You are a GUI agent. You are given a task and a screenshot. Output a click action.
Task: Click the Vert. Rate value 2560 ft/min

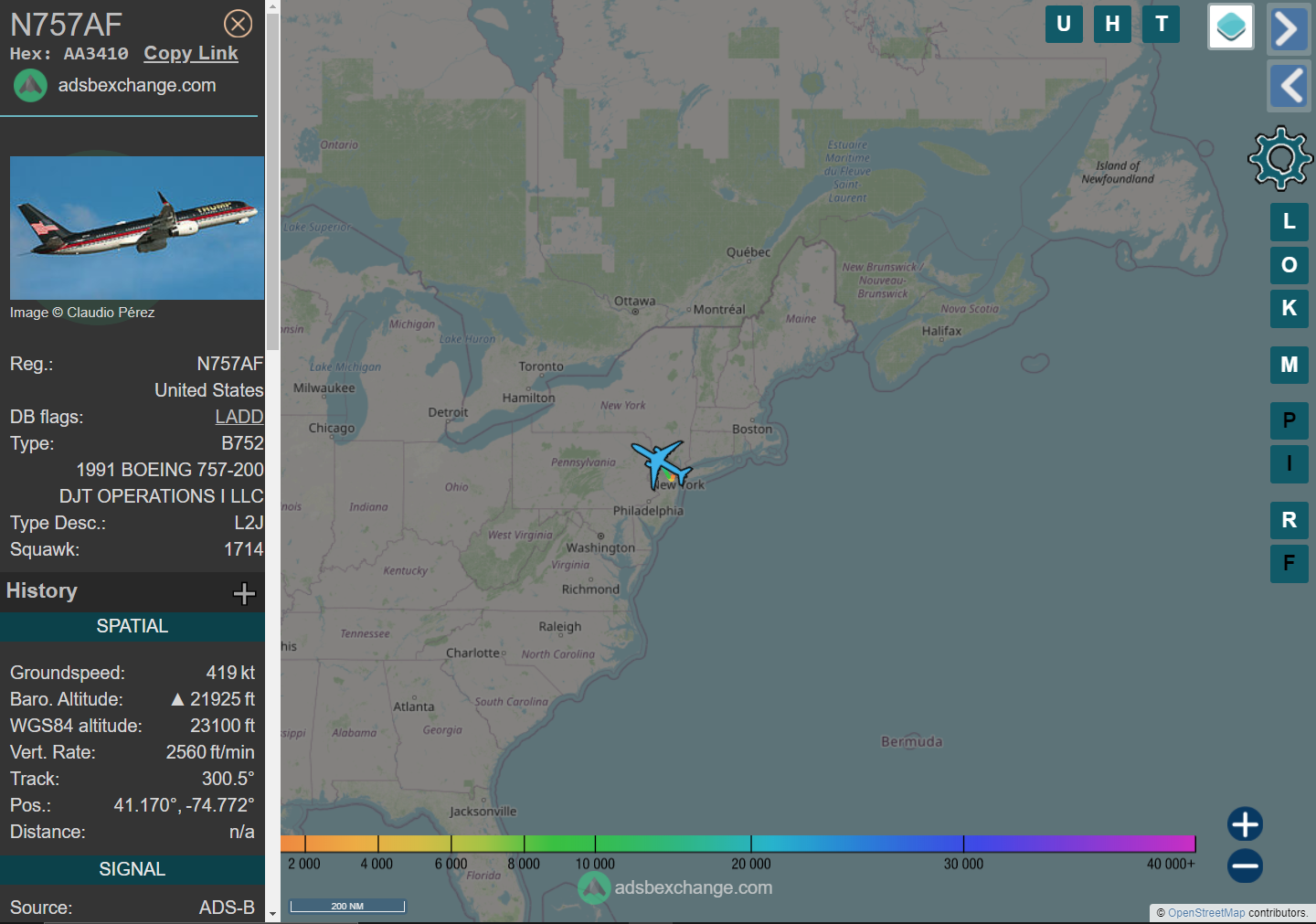[x=210, y=752]
